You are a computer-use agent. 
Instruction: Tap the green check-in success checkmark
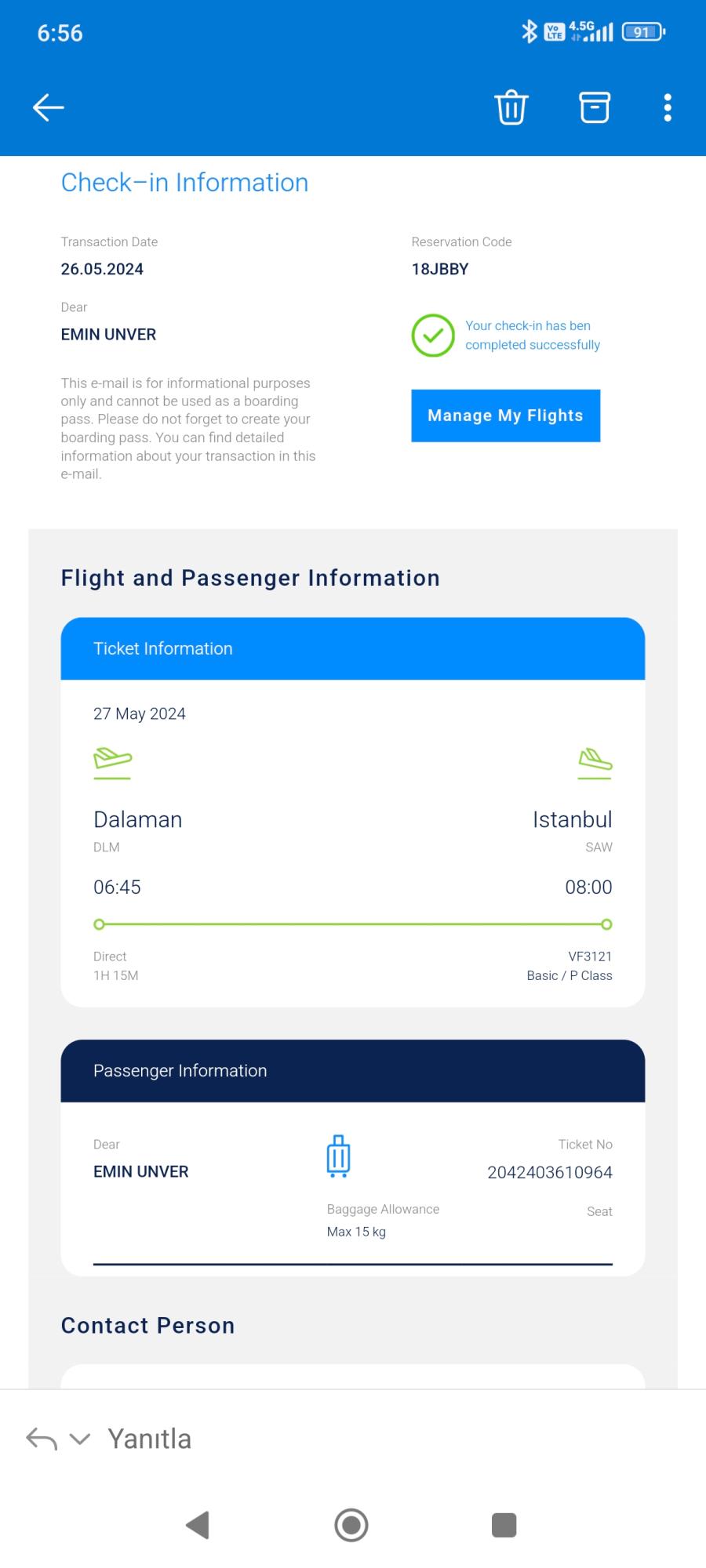point(432,336)
